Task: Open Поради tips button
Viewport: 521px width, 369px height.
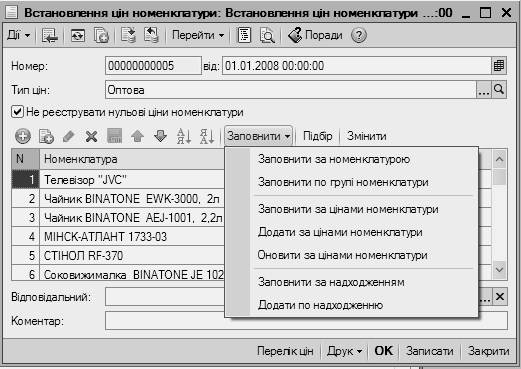Action: [x=315, y=35]
